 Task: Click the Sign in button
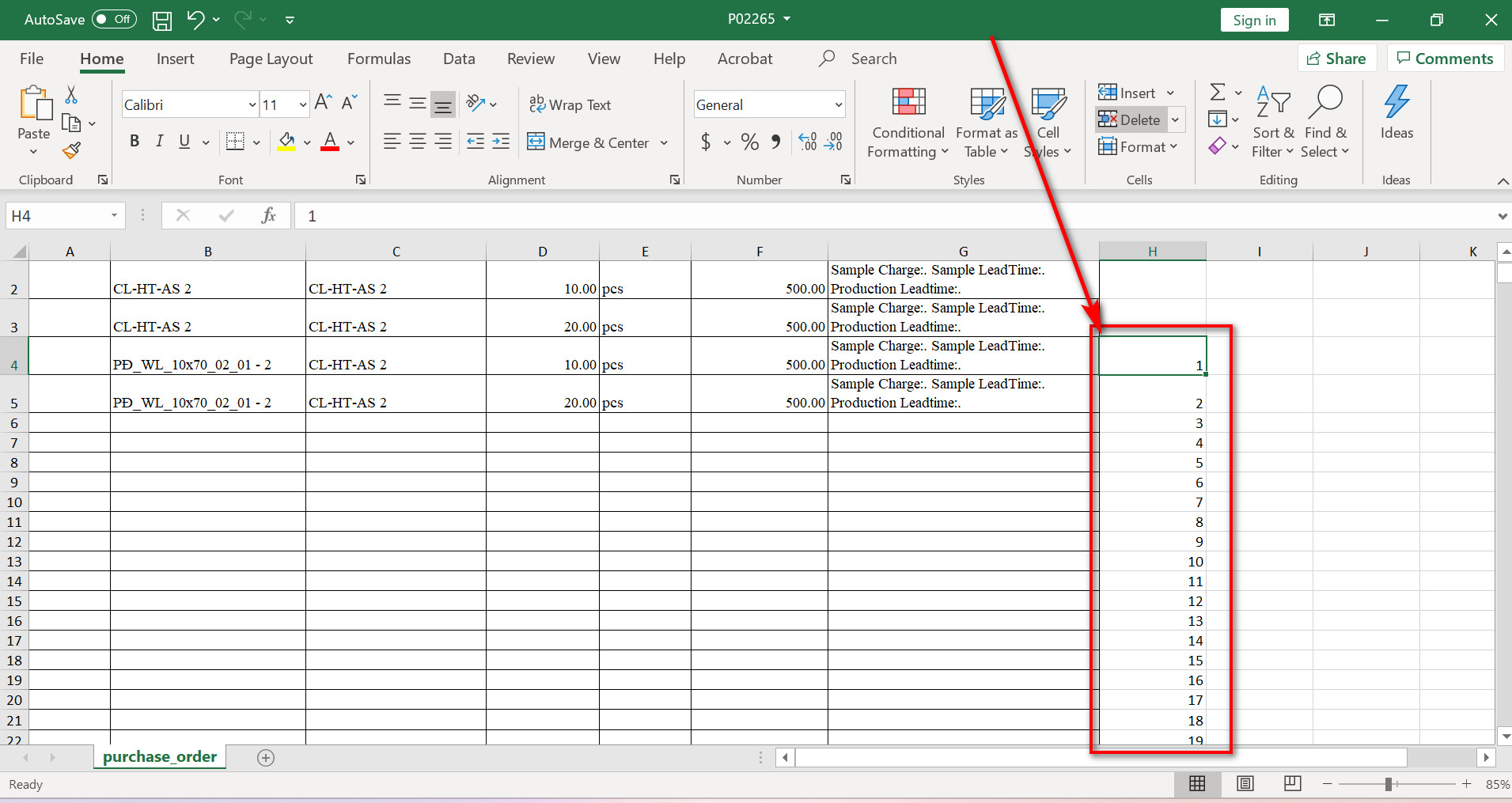[x=1253, y=20]
